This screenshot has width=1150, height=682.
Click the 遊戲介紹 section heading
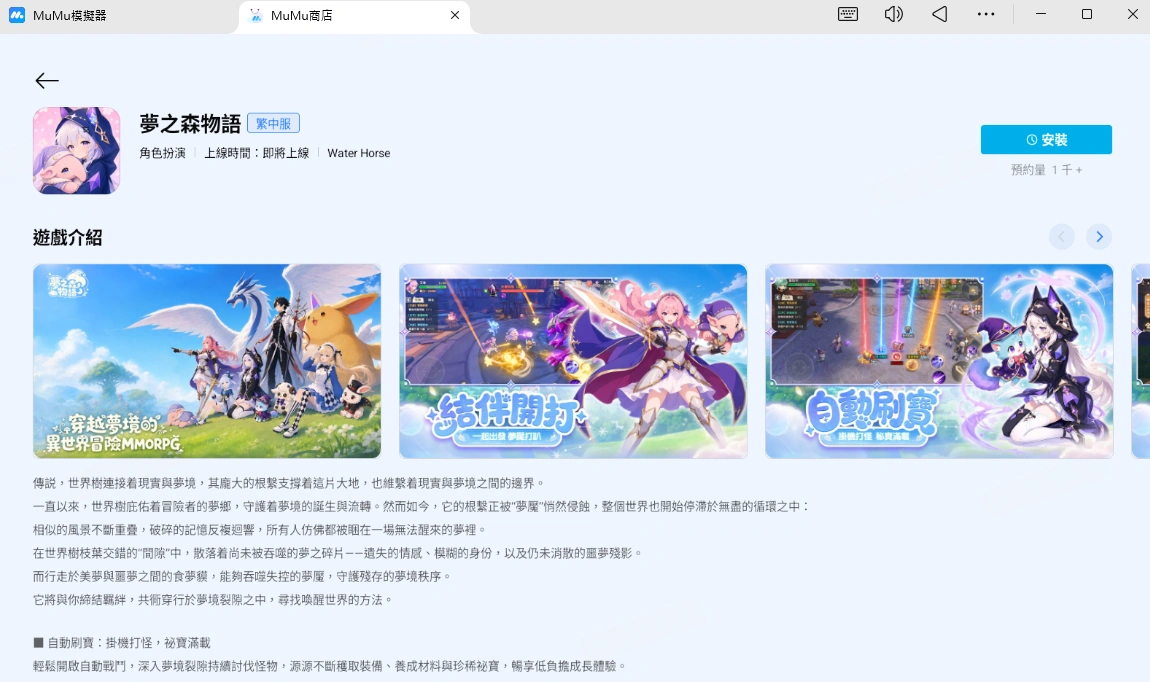pyautogui.click(x=67, y=238)
